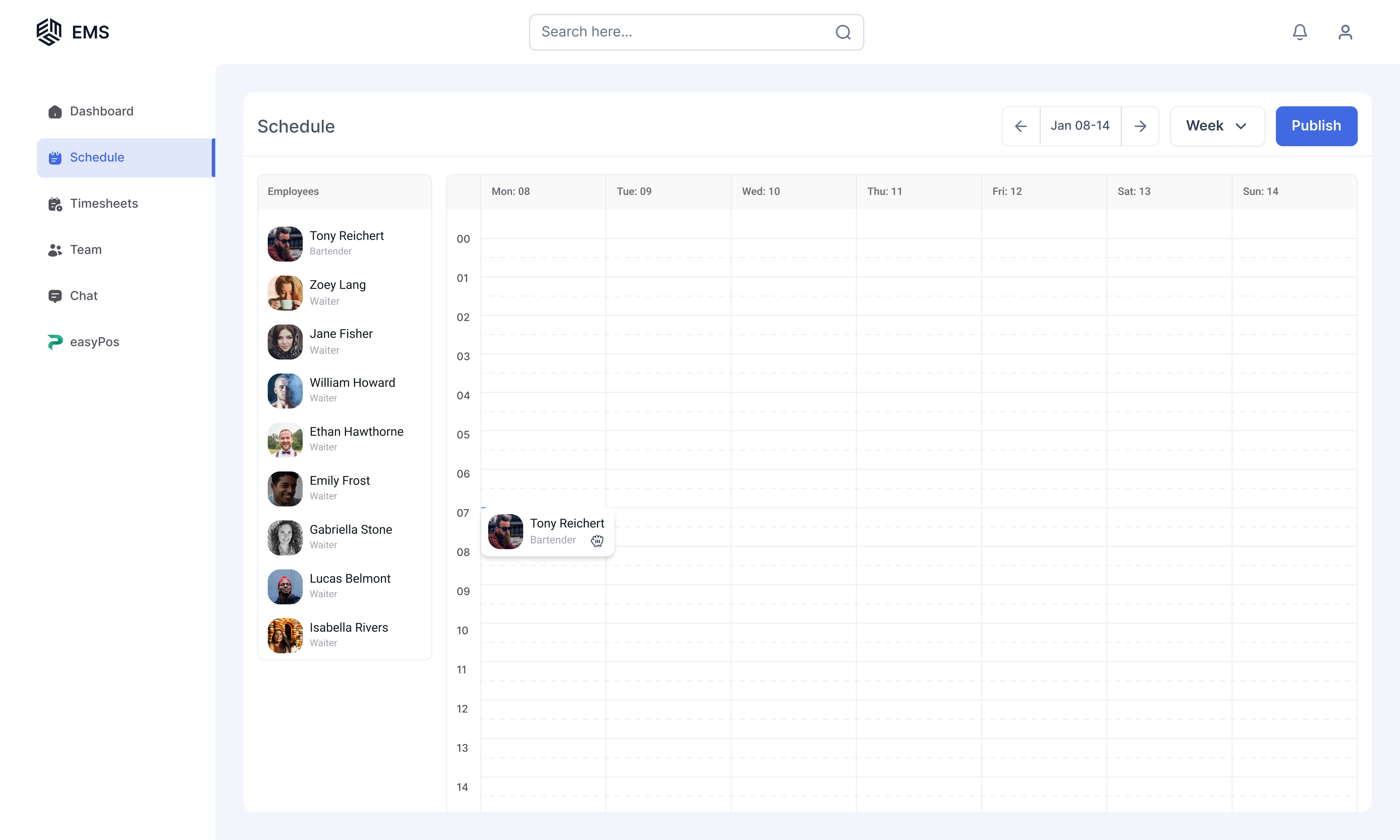
Task: Select Tony Reichert avatar in employee list
Action: (285, 244)
